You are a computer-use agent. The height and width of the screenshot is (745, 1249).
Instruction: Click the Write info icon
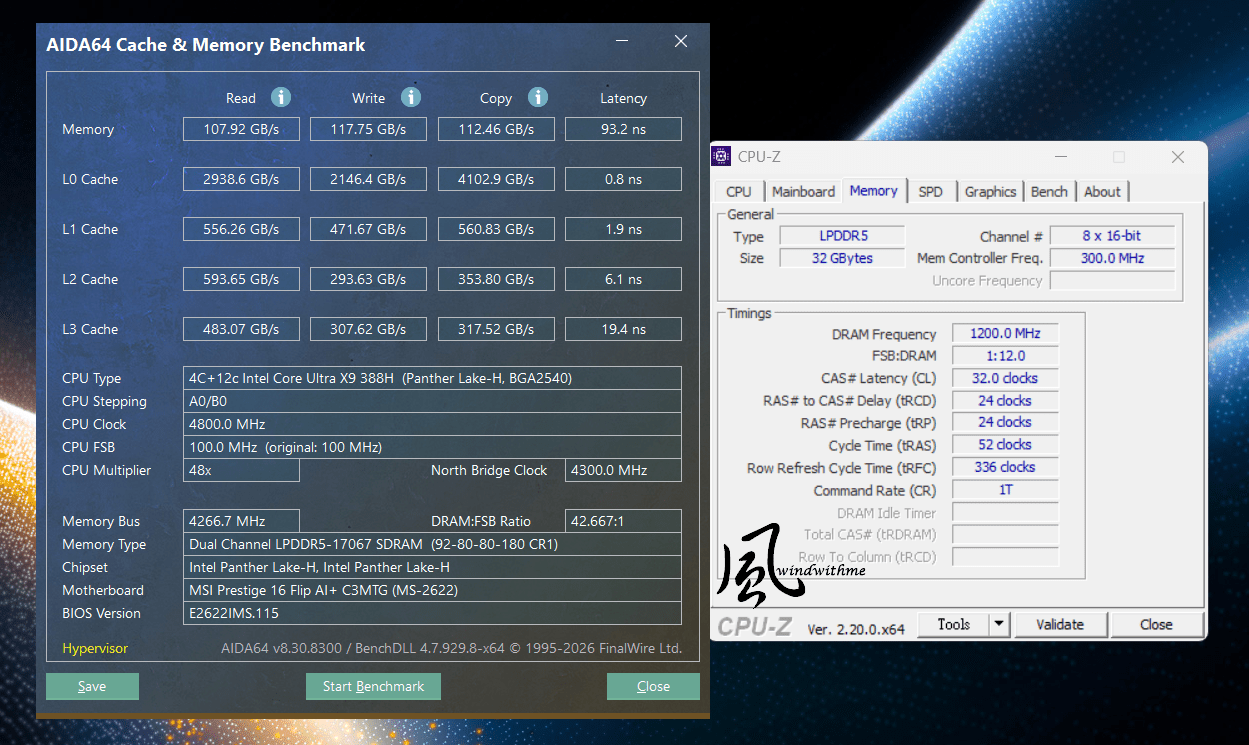pos(411,97)
